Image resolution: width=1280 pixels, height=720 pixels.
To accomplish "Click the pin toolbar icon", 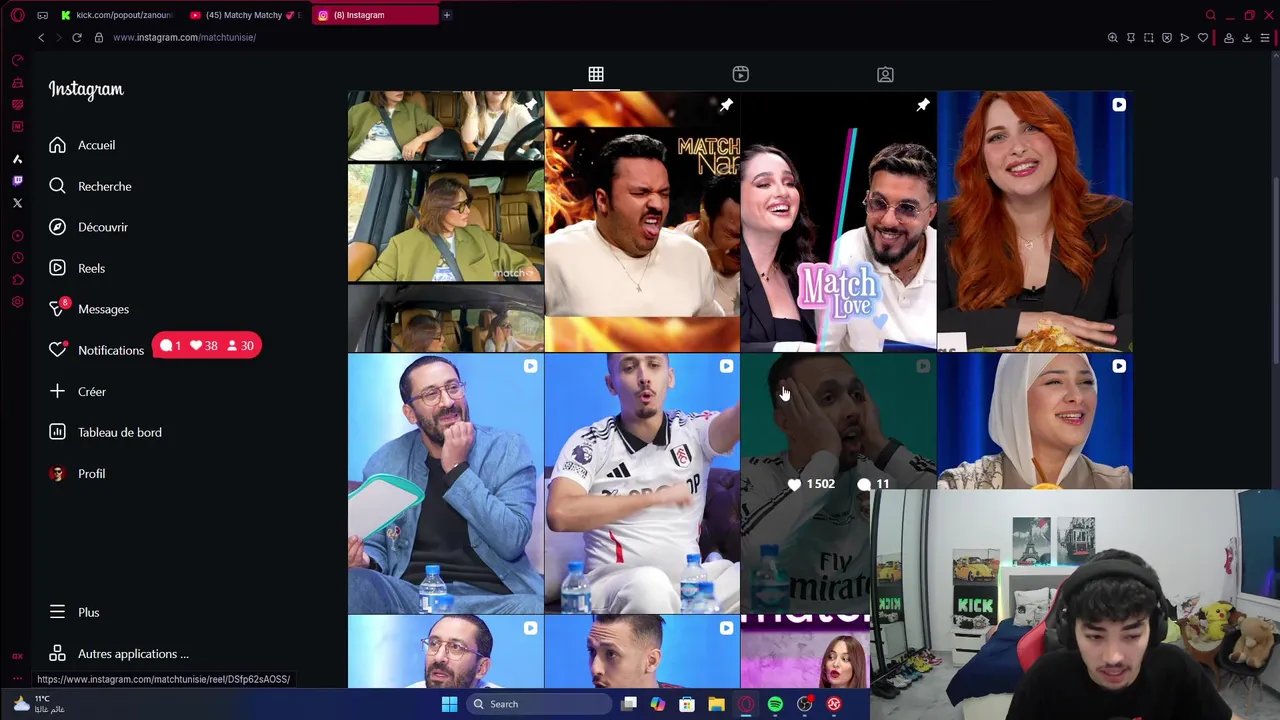I will 1130,38.
